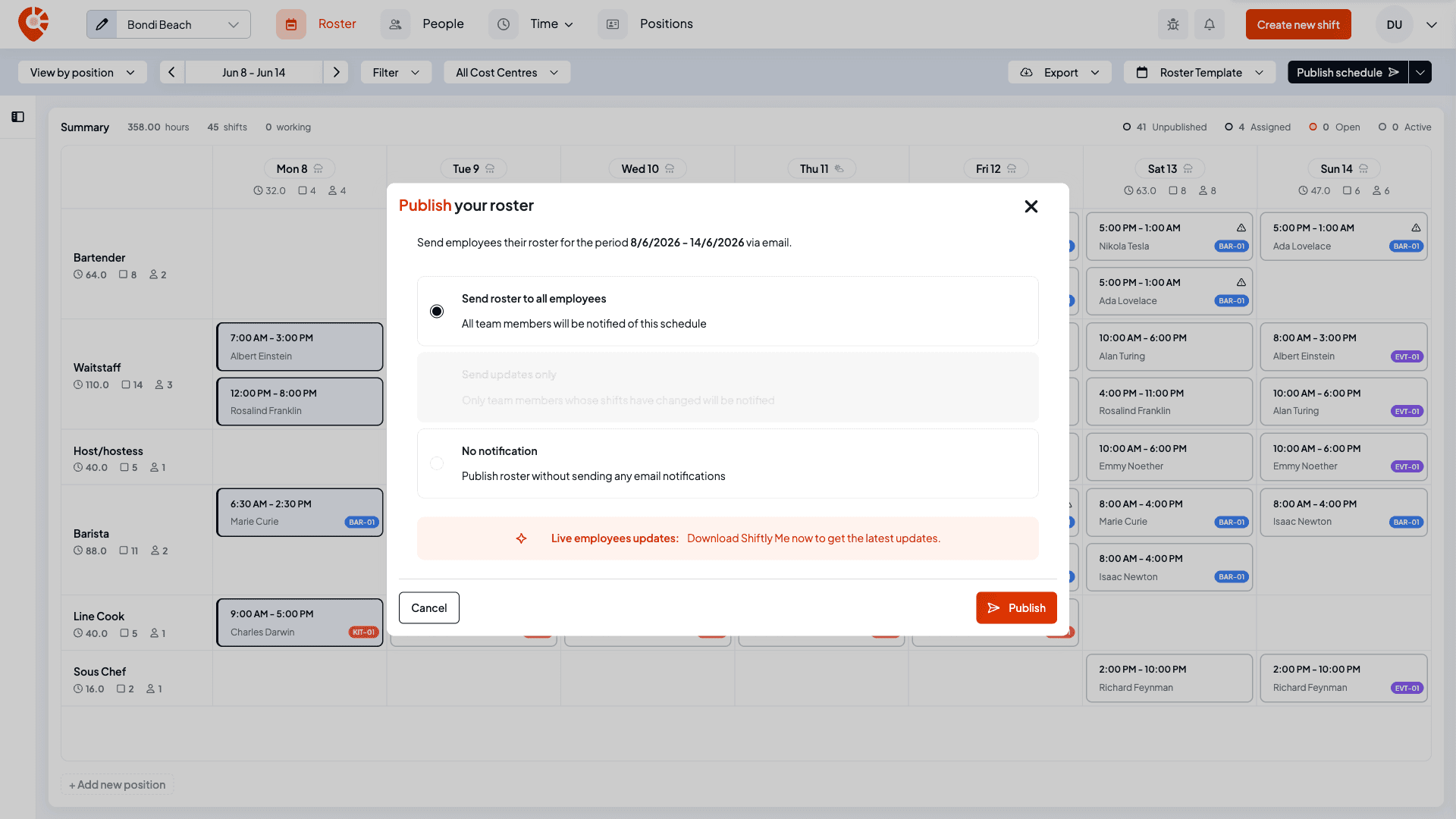Close the Publish your roster dialog

click(x=1031, y=206)
